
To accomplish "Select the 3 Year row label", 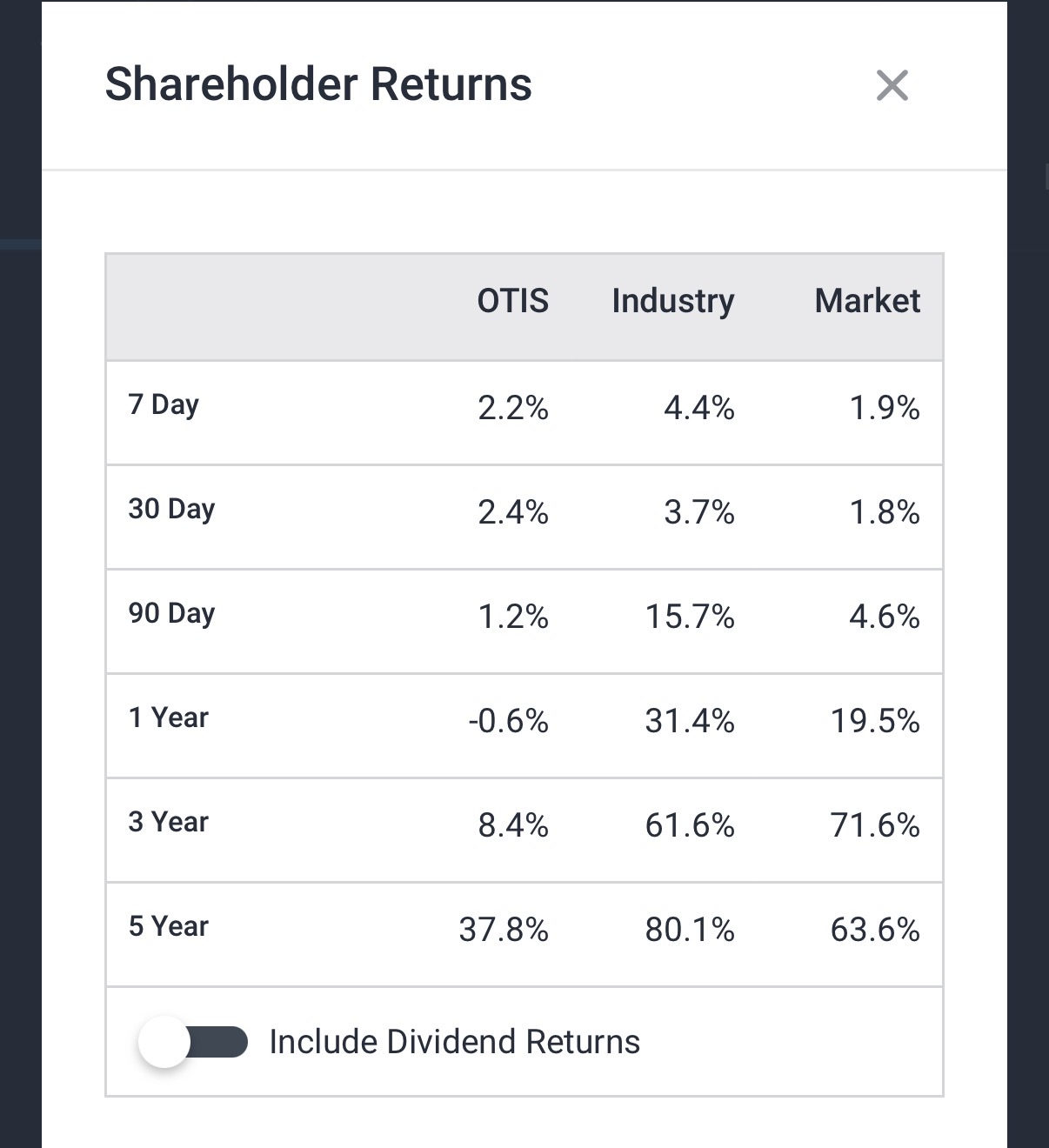I will pyautogui.click(x=169, y=822).
